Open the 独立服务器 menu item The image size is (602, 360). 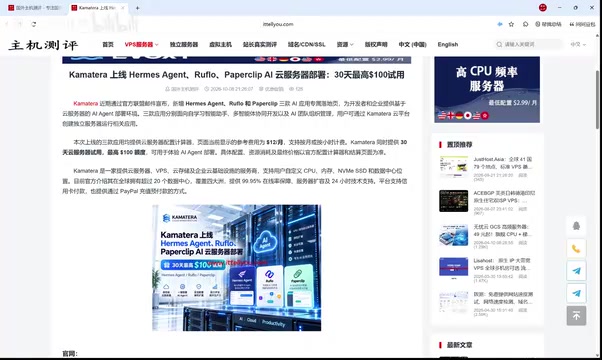184,45
